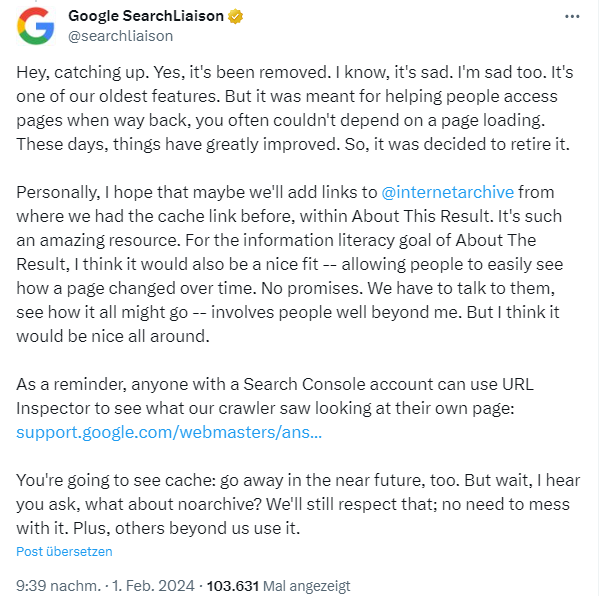Click "Post übersetzen" to translate the post
The width and height of the screenshot is (604, 596).
point(64,552)
